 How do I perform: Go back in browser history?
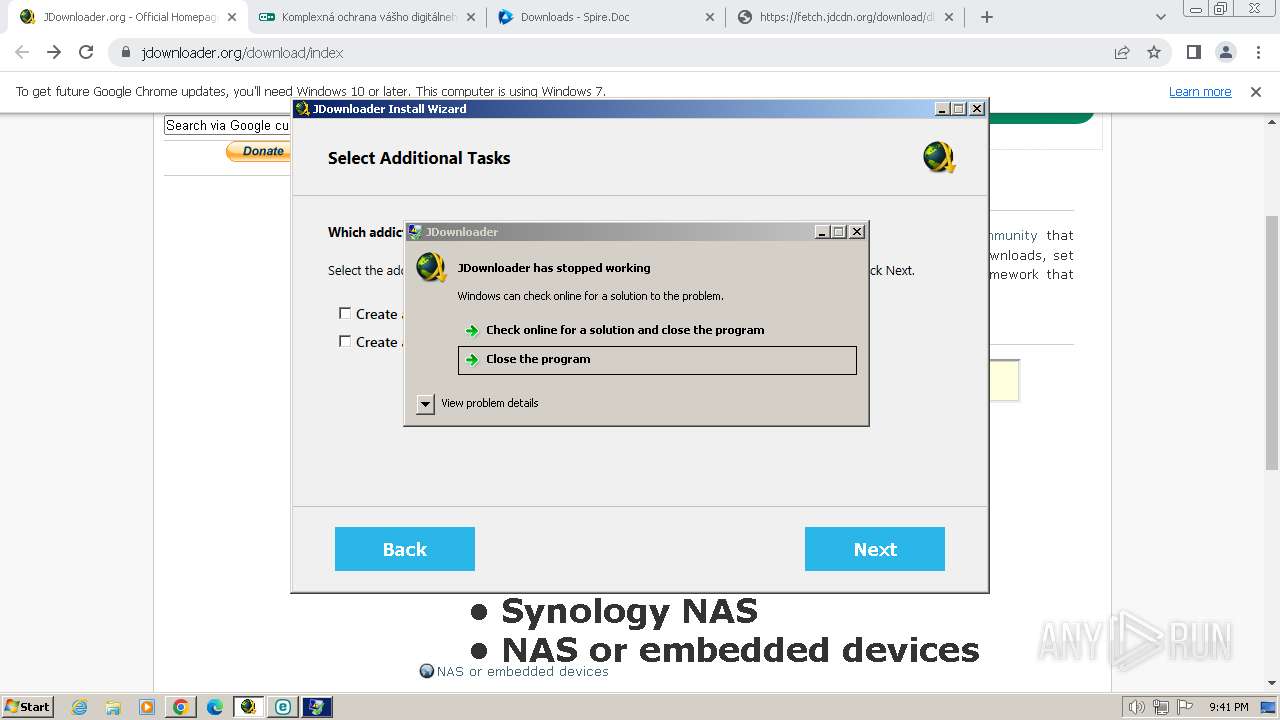click(x=22, y=52)
